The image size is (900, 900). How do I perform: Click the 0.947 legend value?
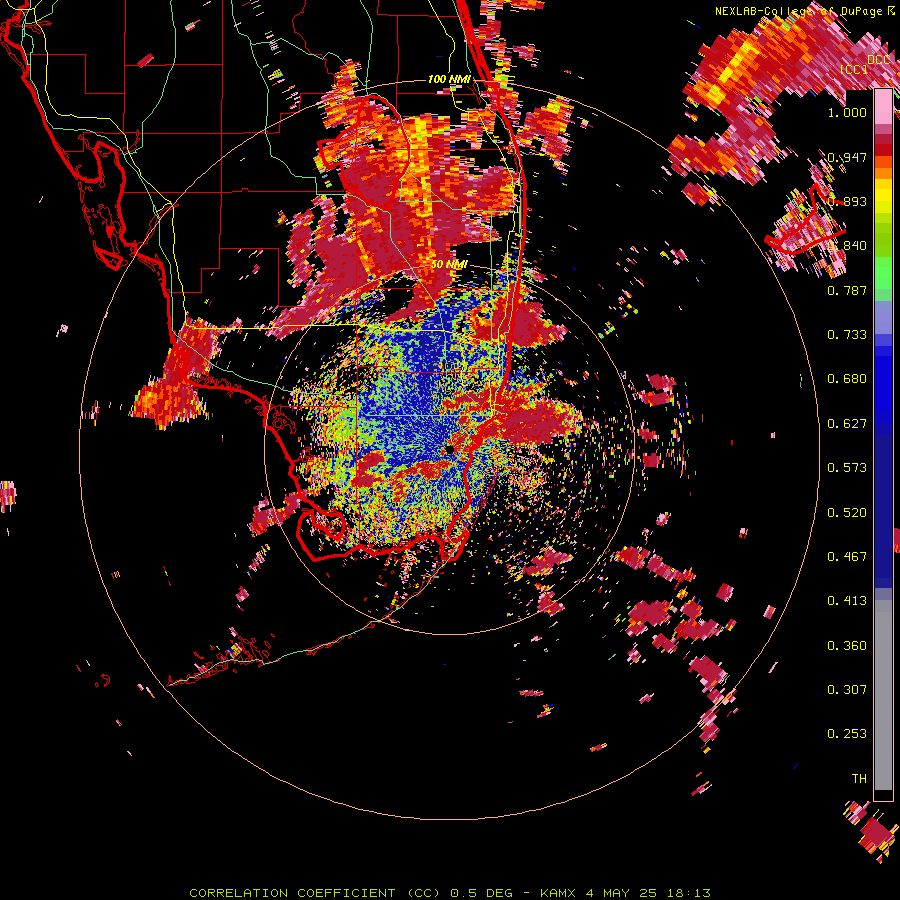(x=847, y=157)
